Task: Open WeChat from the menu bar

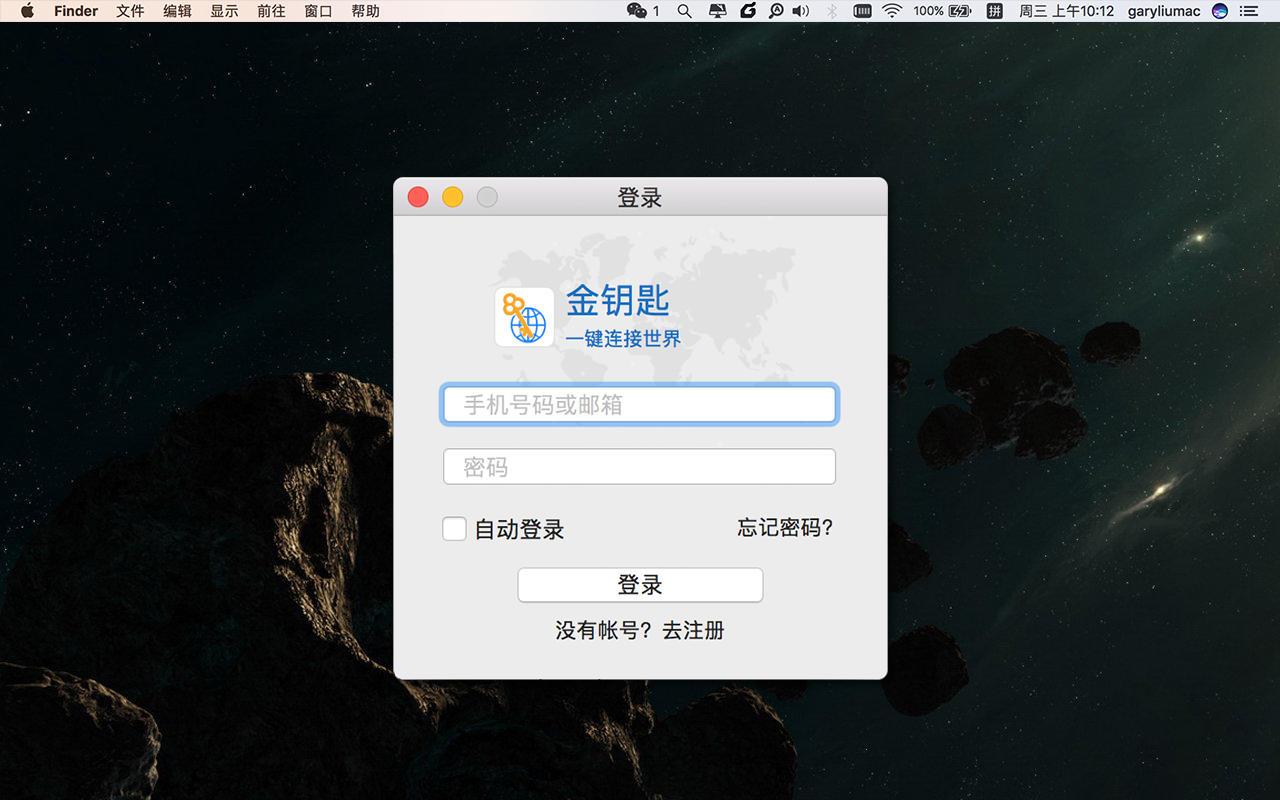Action: click(x=637, y=11)
